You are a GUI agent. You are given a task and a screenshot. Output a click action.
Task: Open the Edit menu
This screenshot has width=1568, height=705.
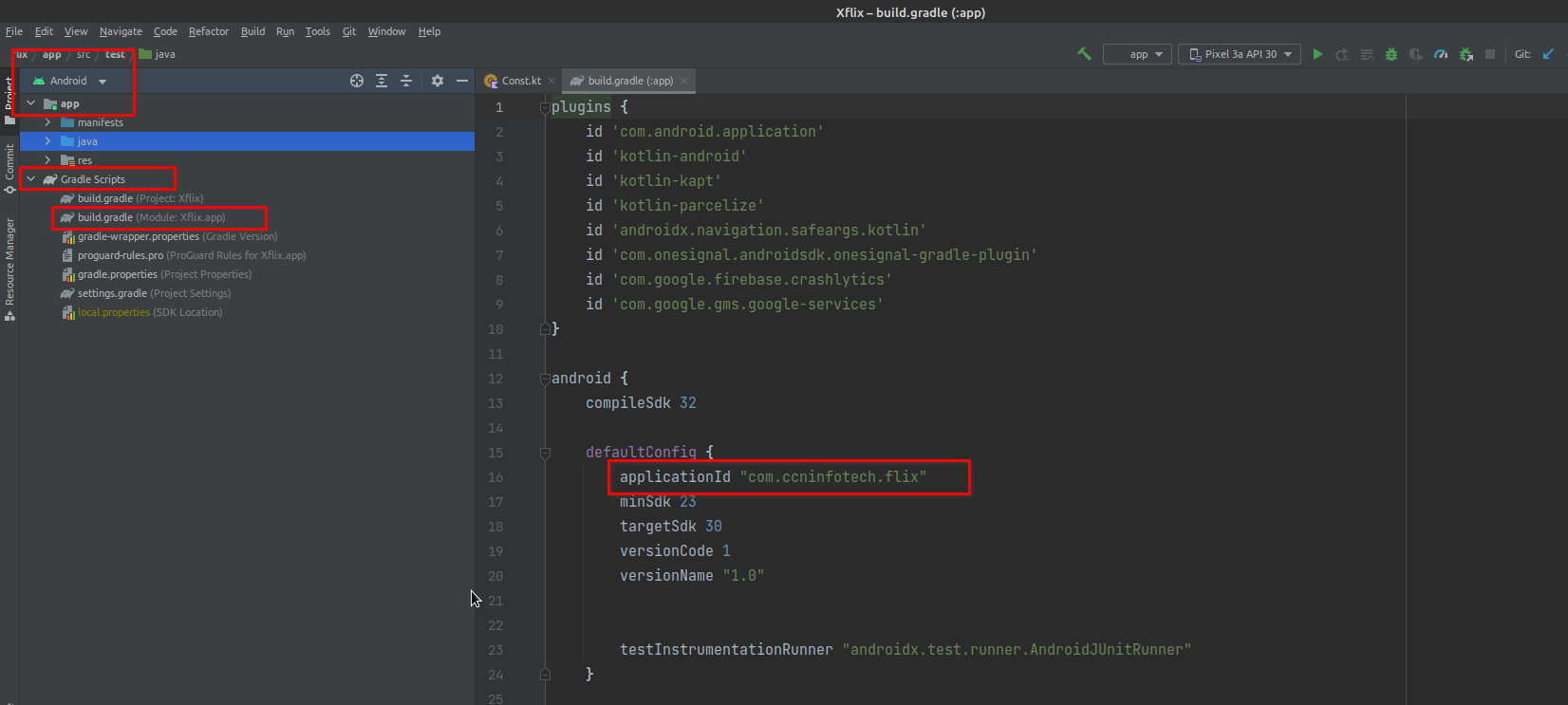click(x=45, y=31)
